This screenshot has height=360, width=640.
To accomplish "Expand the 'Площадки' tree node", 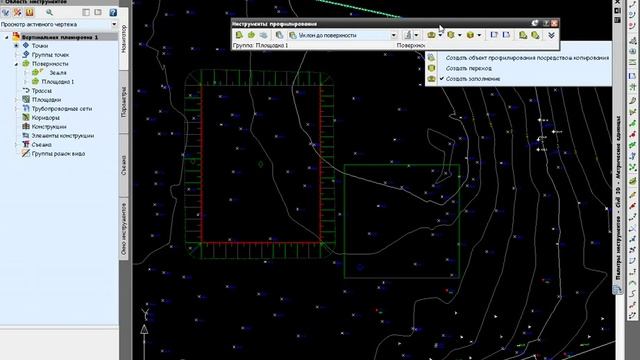I will [16, 100].
